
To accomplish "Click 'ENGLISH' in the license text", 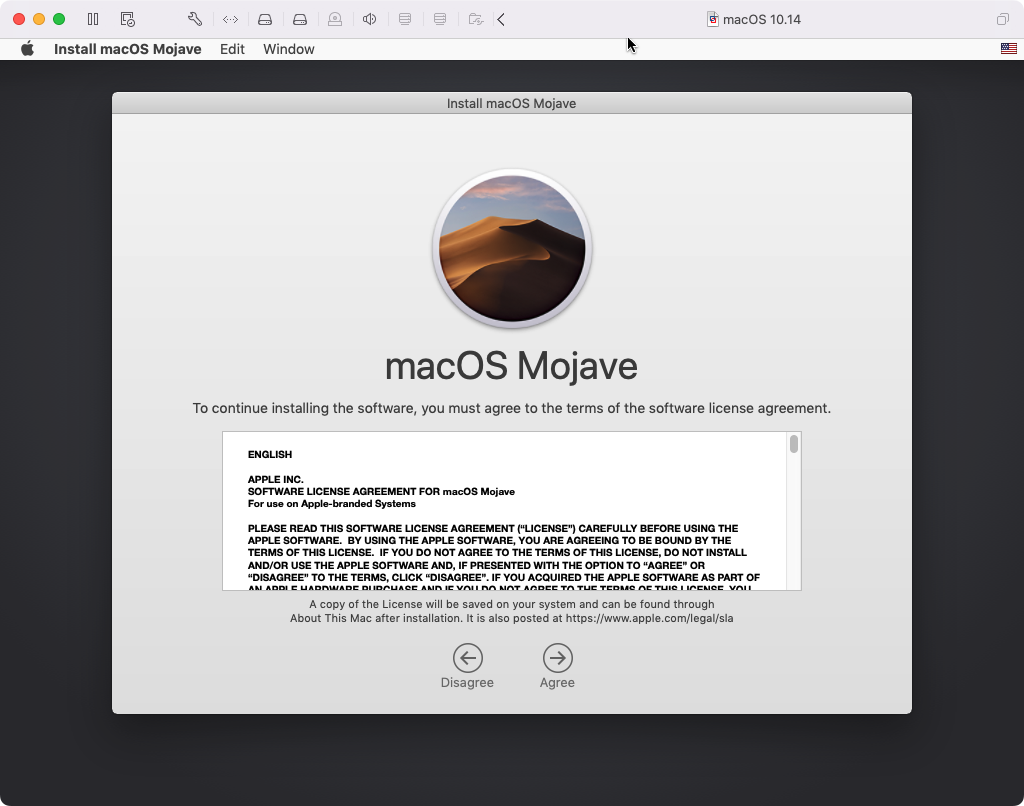I will [x=270, y=455].
